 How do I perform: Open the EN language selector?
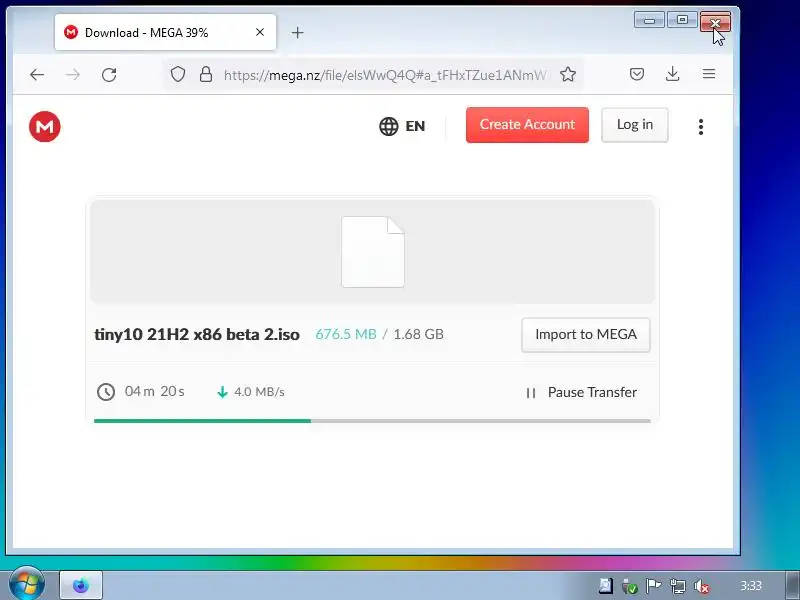(402, 126)
